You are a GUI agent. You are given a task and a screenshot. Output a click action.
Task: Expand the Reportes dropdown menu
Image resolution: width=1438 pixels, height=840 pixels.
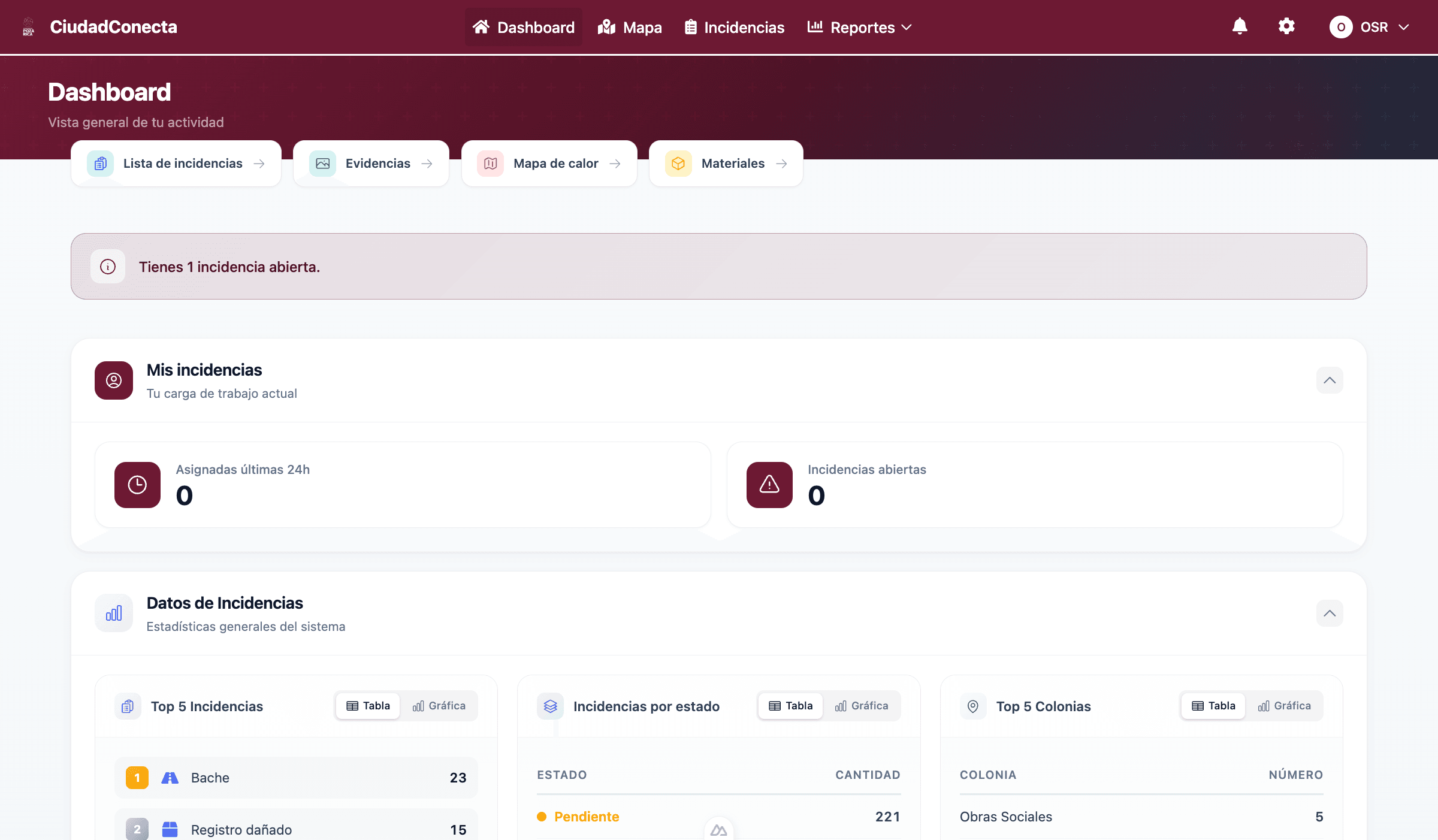coord(859,27)
